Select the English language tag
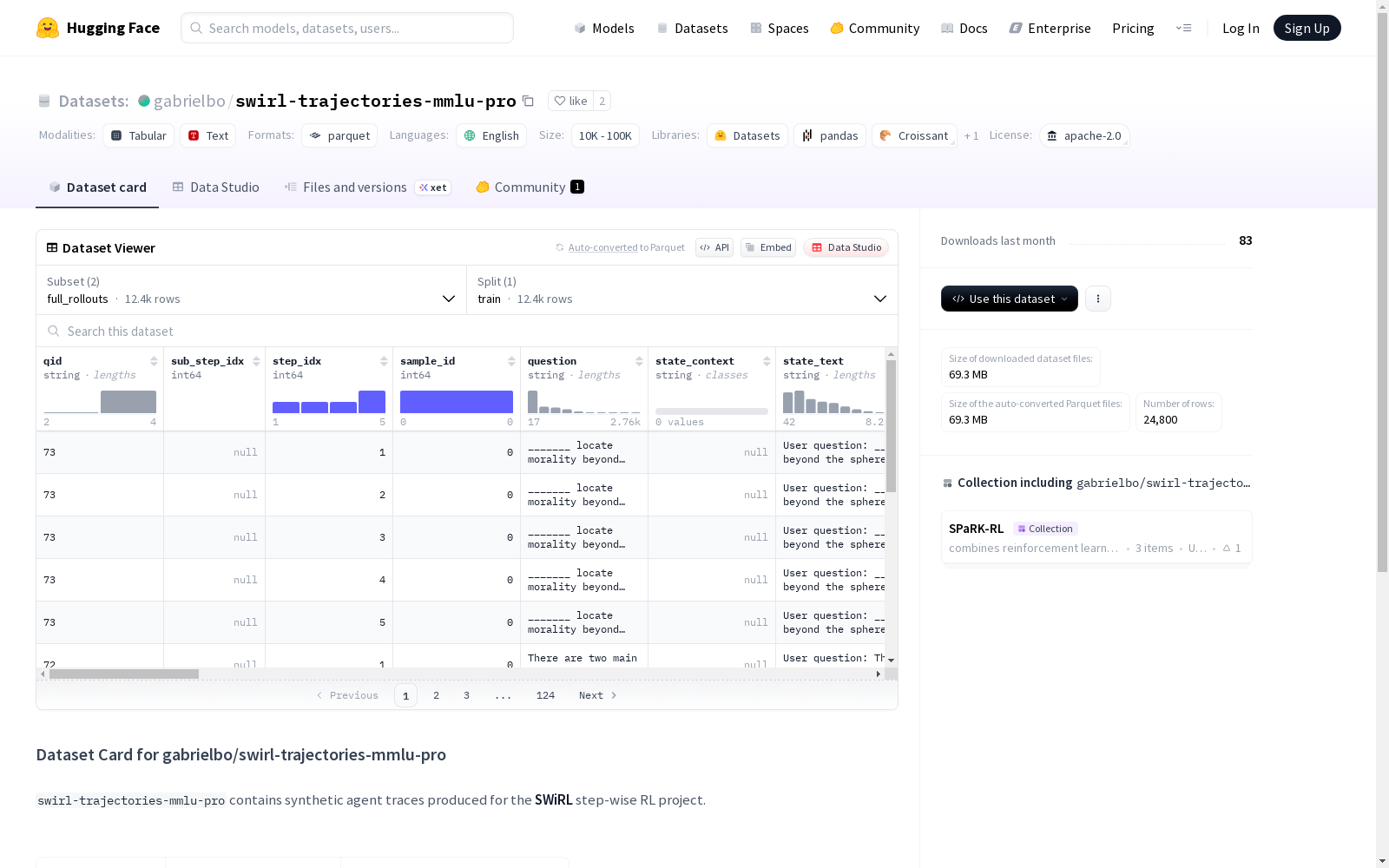Image resolution: width=1389 pixels, height=868 pixels. click(x=491, y=135)
